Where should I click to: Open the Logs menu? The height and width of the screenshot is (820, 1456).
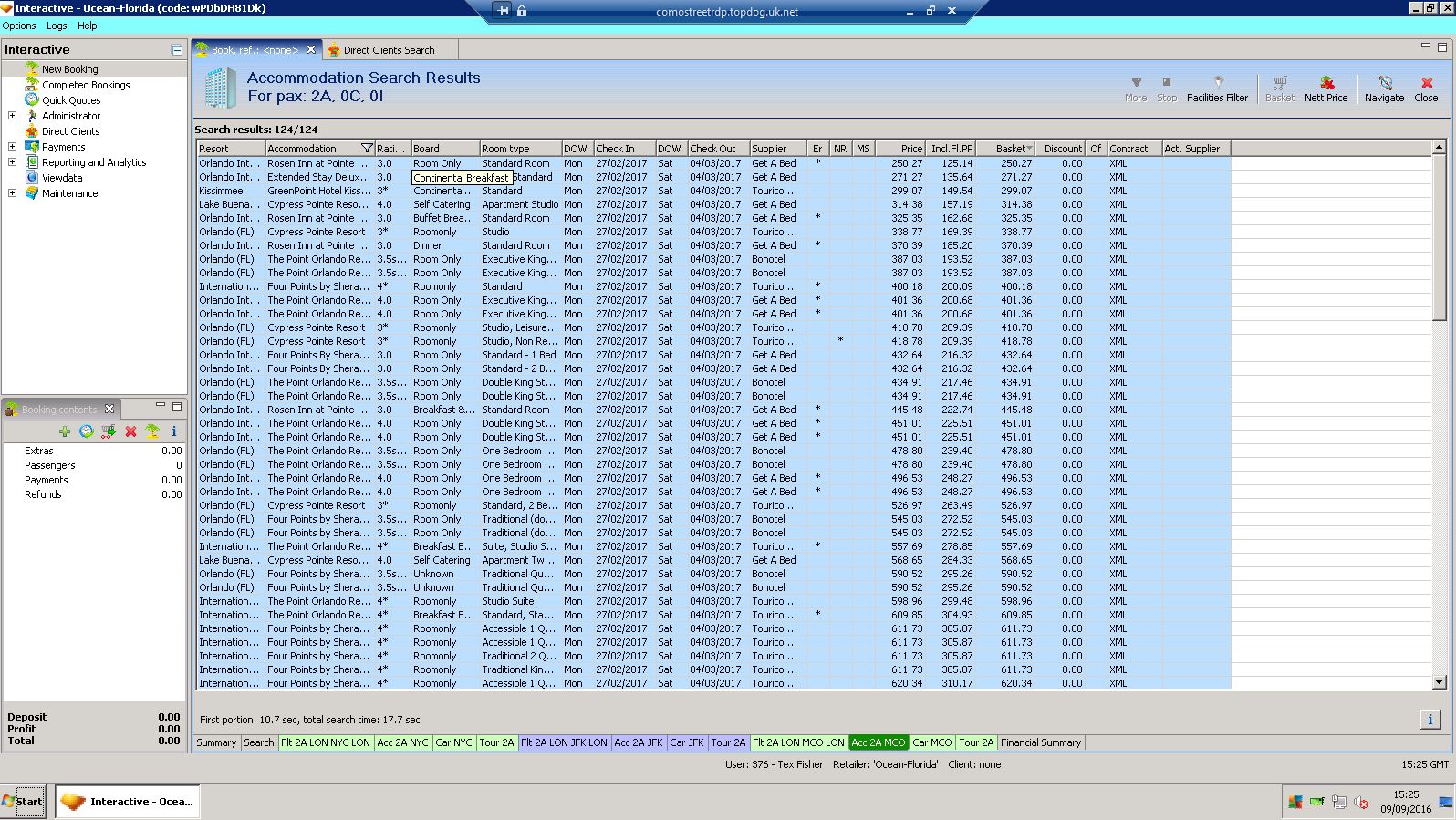pos(57,26)
